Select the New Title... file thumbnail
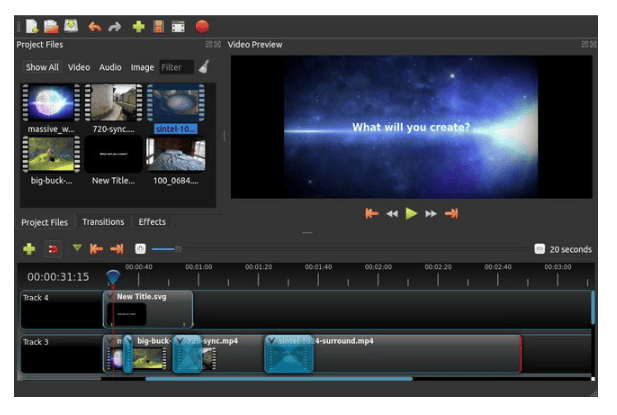The image size is (617, 415). pyautogui.click(x=113, y=154)
